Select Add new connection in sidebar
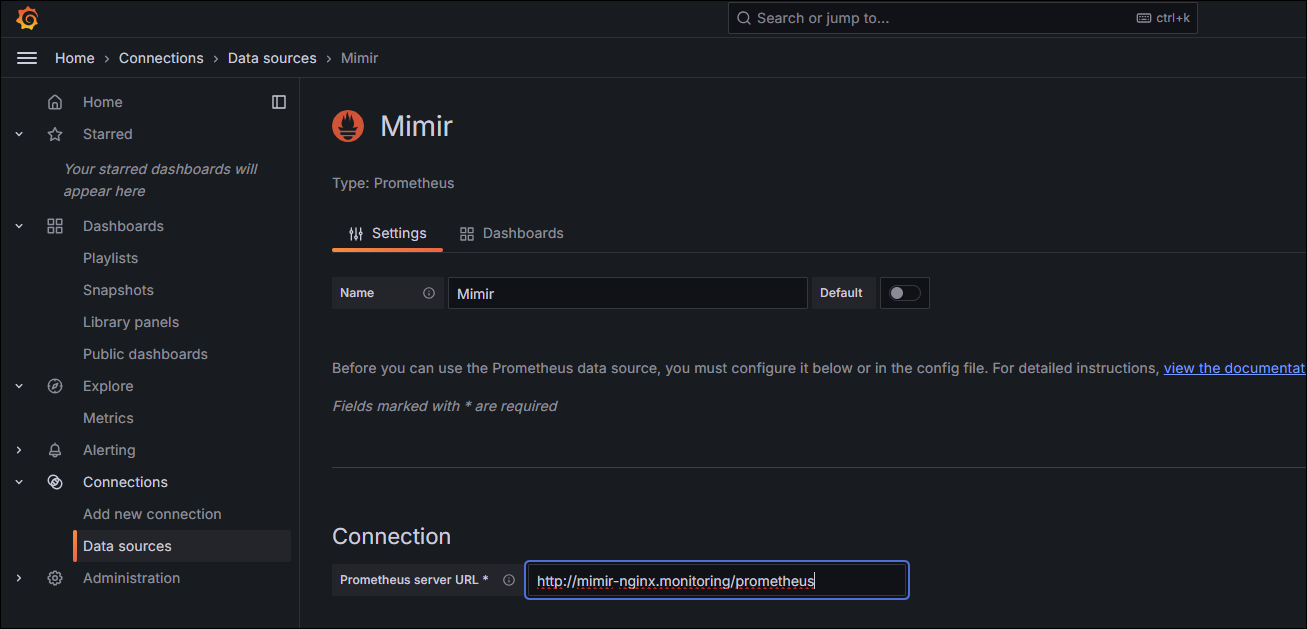 pyautogui.click(x=152, y=514)
